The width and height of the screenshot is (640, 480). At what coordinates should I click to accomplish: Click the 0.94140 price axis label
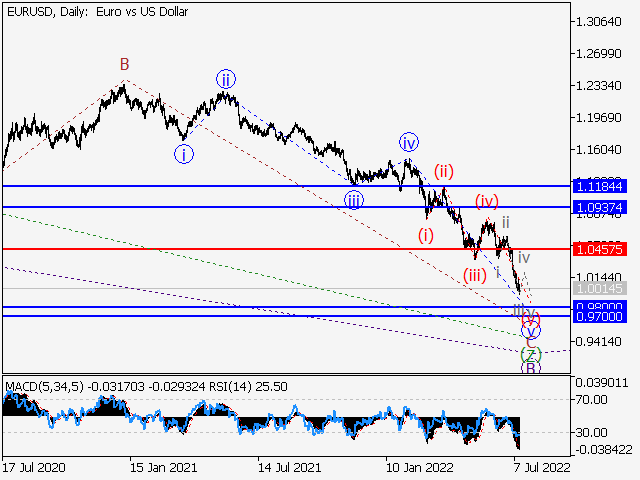tap(598, 341)
